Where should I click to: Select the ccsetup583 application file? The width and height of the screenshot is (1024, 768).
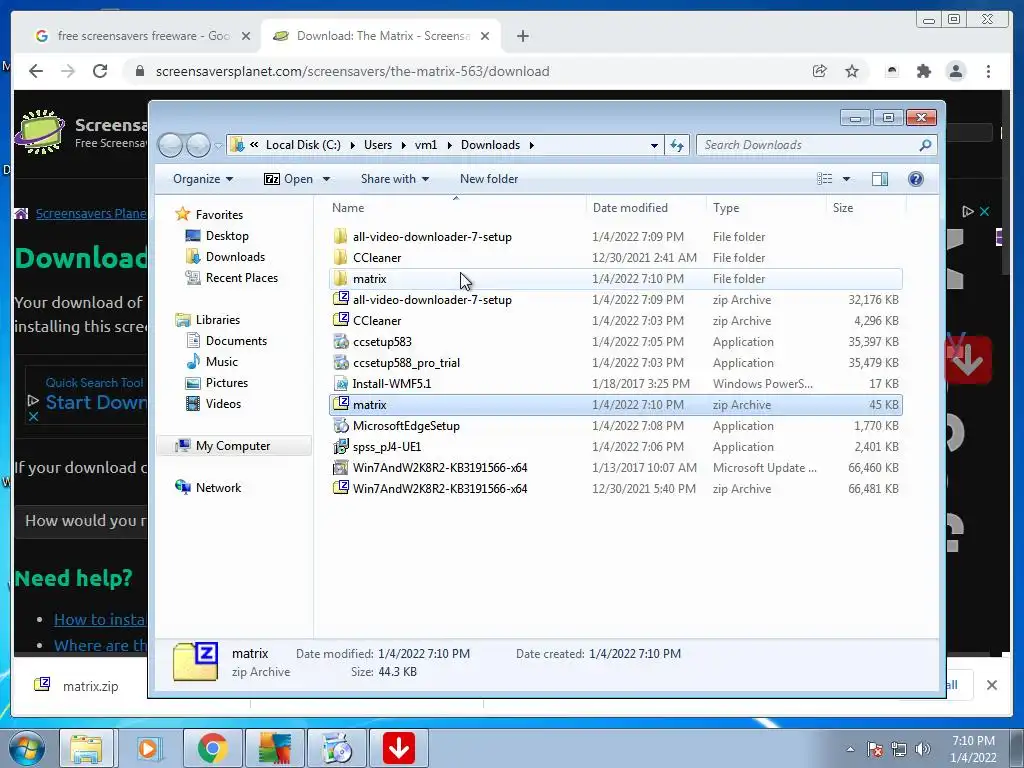tap(616, 342)
